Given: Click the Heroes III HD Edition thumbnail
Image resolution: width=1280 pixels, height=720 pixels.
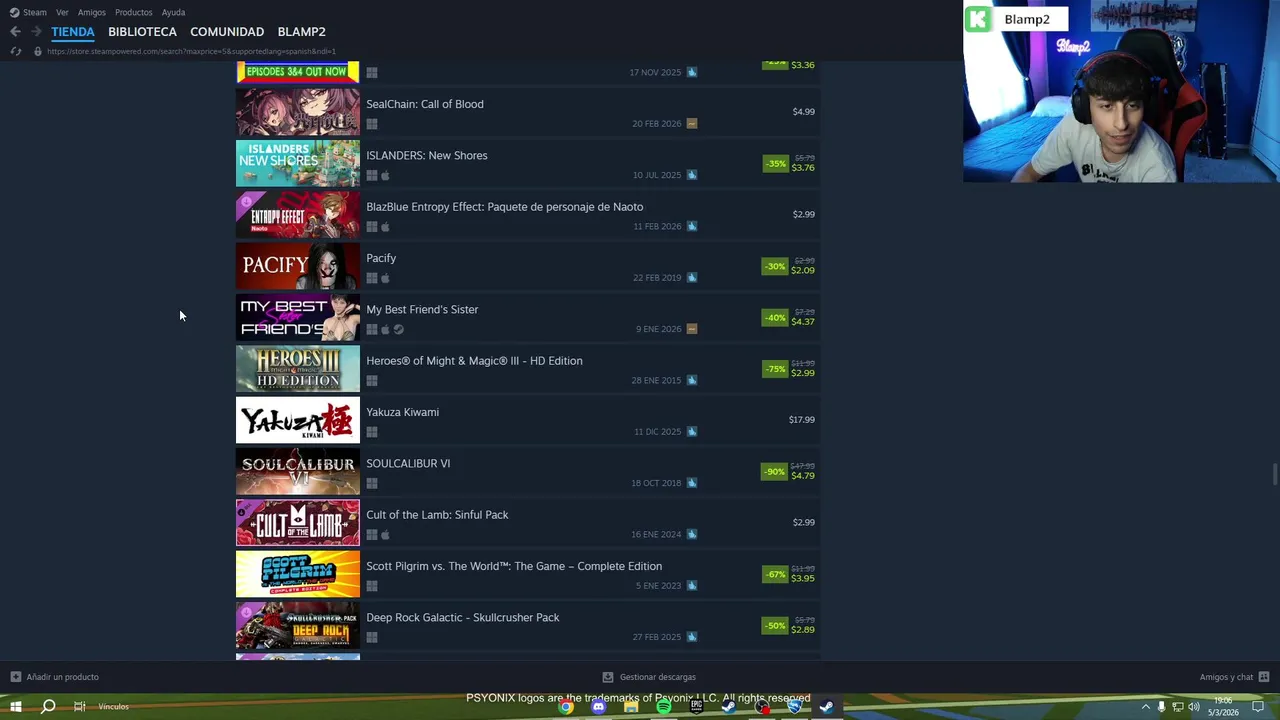Looking at the screenshot, I should tap(297, 368).
